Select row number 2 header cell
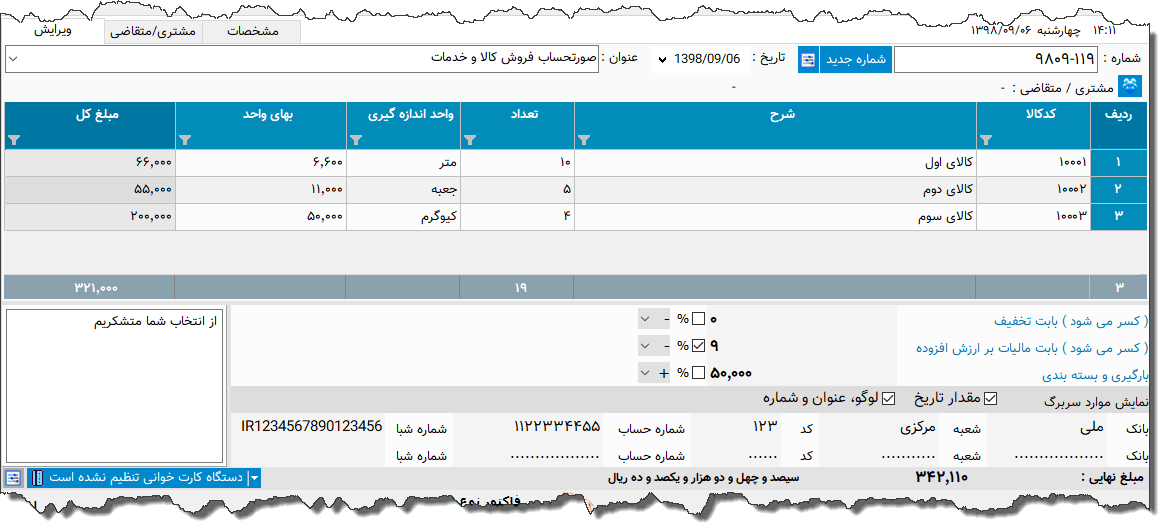The width and height of the screenshot is (1158, 523). tap(1121, 190)
